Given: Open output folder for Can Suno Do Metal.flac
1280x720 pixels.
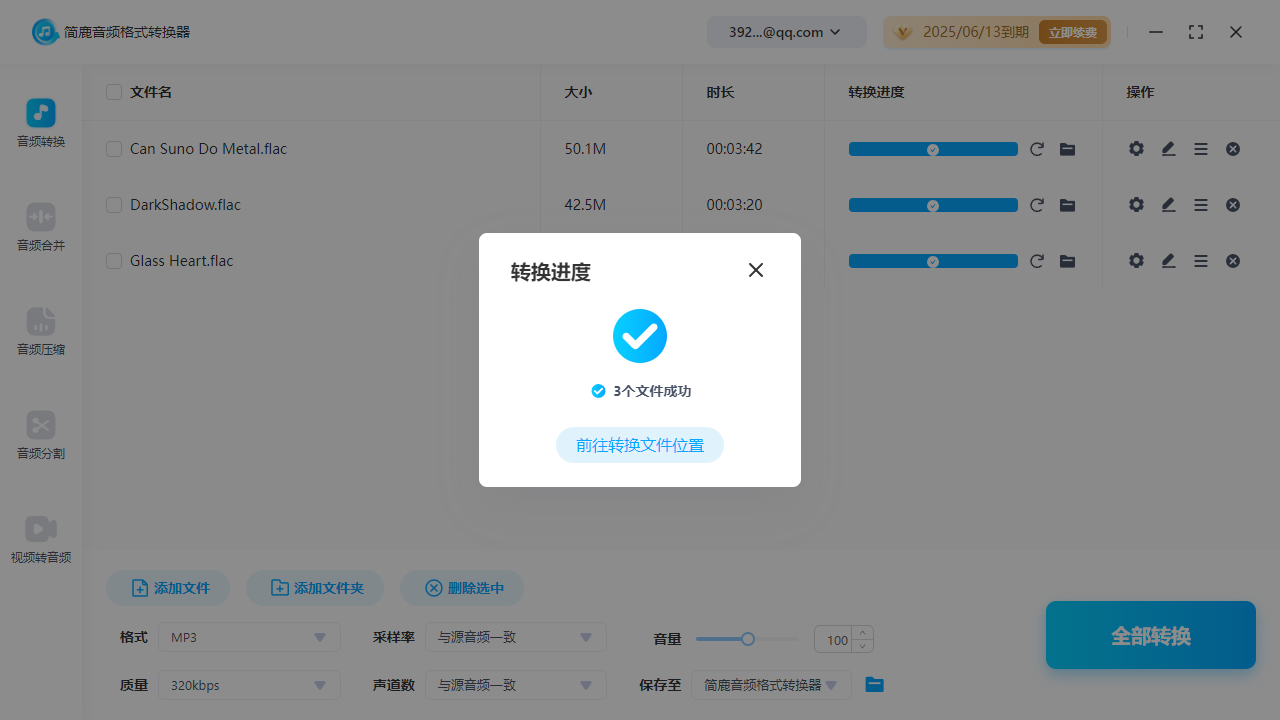Looking at the screenshot, I should 1067,149.
